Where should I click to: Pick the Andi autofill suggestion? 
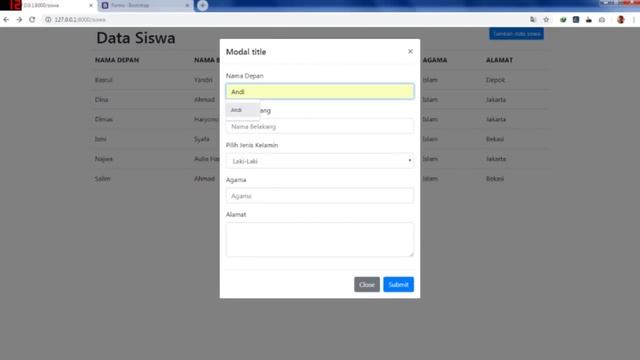[243, 110]
